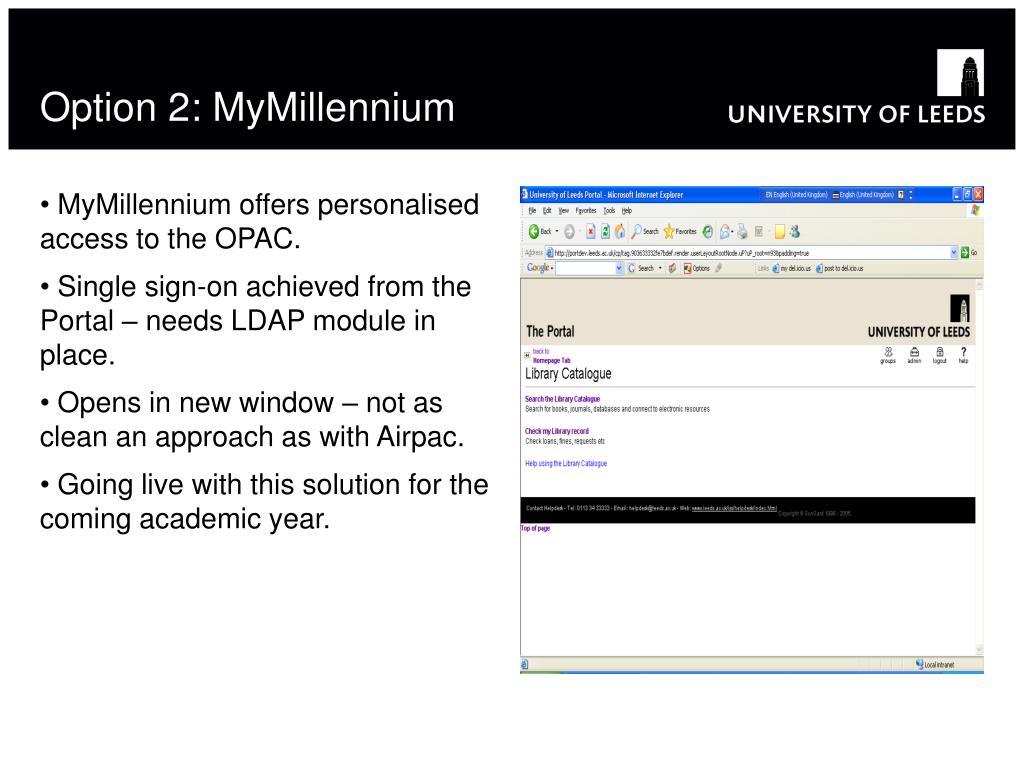This screenshot has width=1024, height=768.
Task: Click into the Address bar URL field
Action: pos(751,253)
